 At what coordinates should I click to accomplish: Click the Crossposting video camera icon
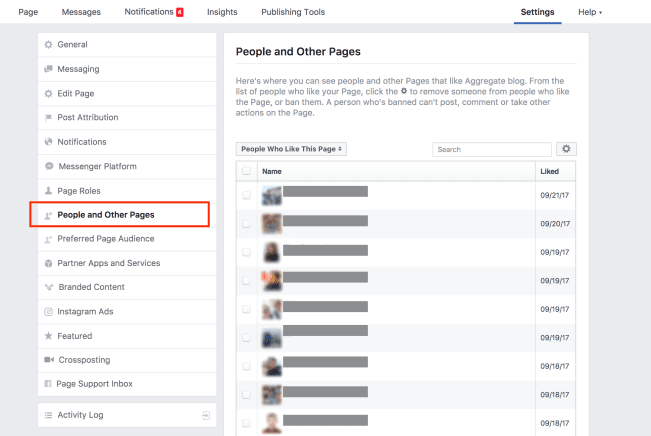(49, 360)
